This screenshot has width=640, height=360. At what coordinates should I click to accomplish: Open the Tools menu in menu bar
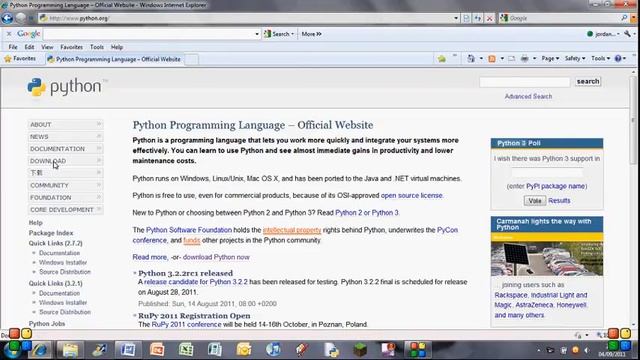(97, 47)
